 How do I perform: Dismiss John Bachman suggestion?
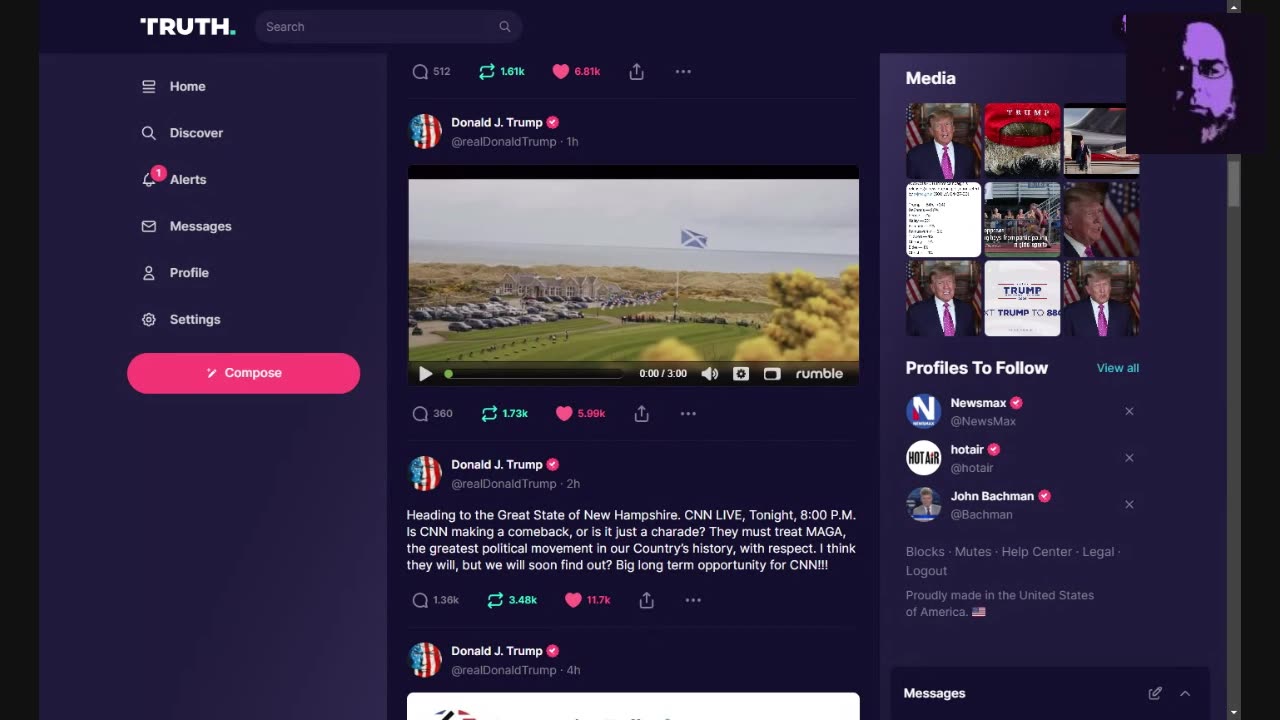1129,505
